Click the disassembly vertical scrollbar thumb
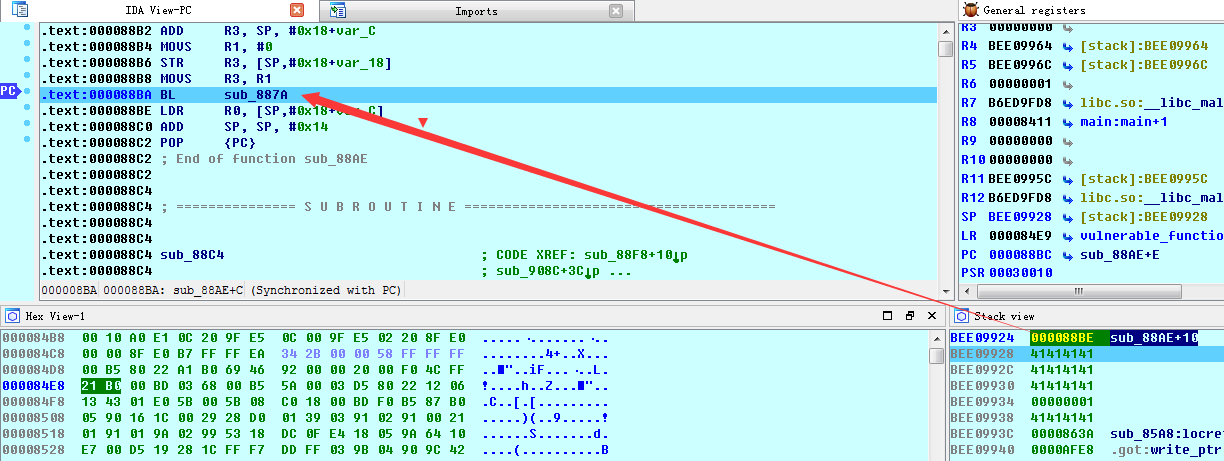1224x461 pixels. 945,48
